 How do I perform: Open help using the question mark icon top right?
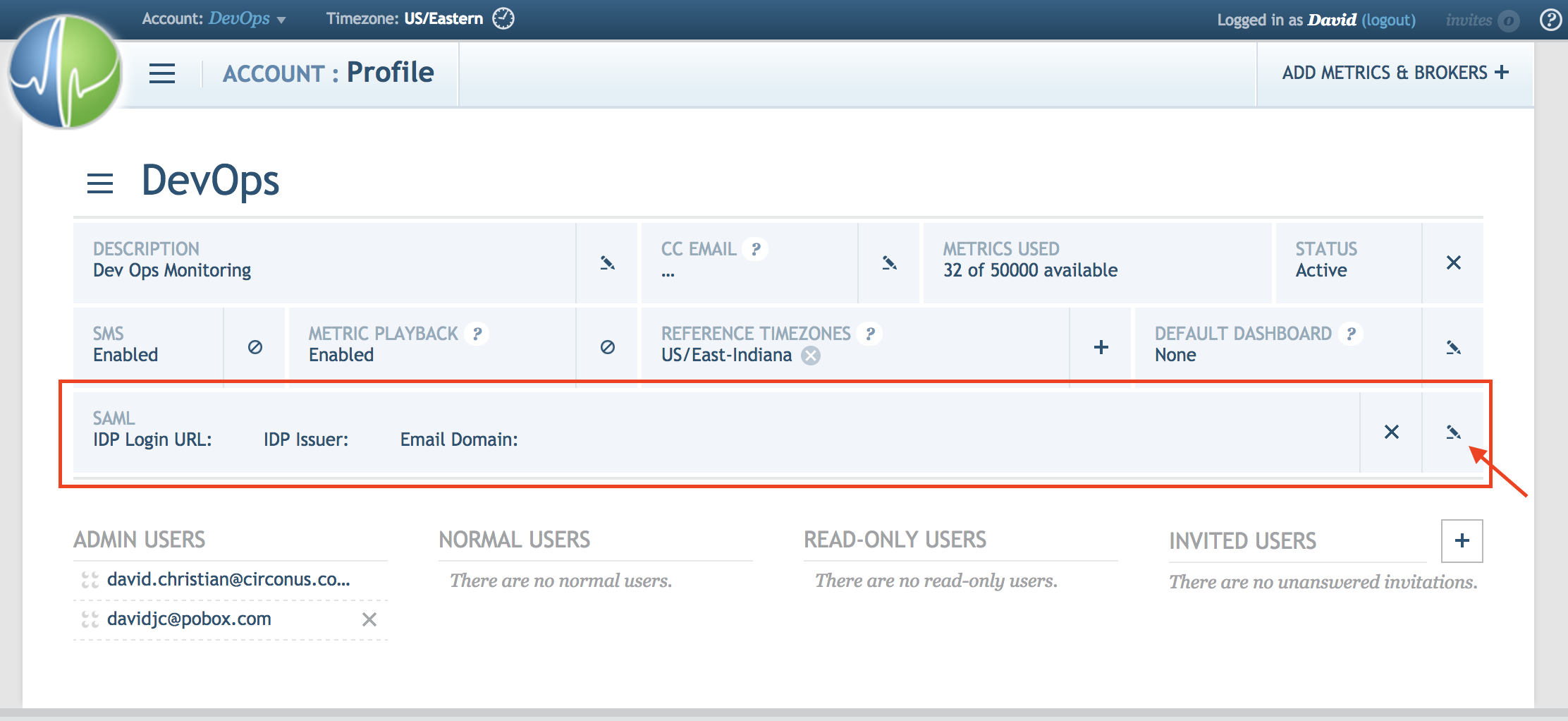click(x=1550, y=19)
